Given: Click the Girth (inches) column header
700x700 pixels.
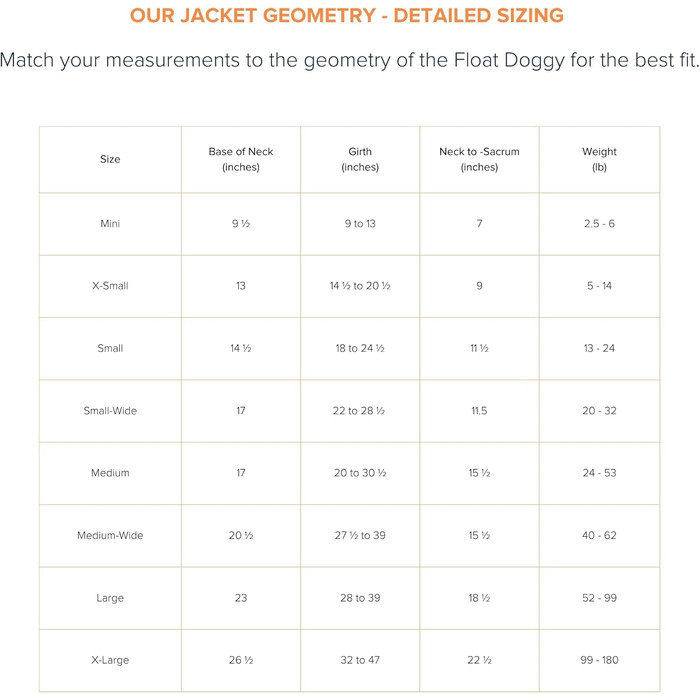Looking at the screenshot, I should pos(360,160).
